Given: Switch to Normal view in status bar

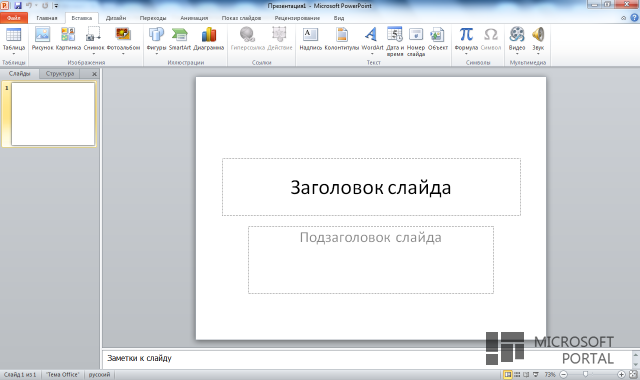Looking at the screenshot, I should click(508, 374).
